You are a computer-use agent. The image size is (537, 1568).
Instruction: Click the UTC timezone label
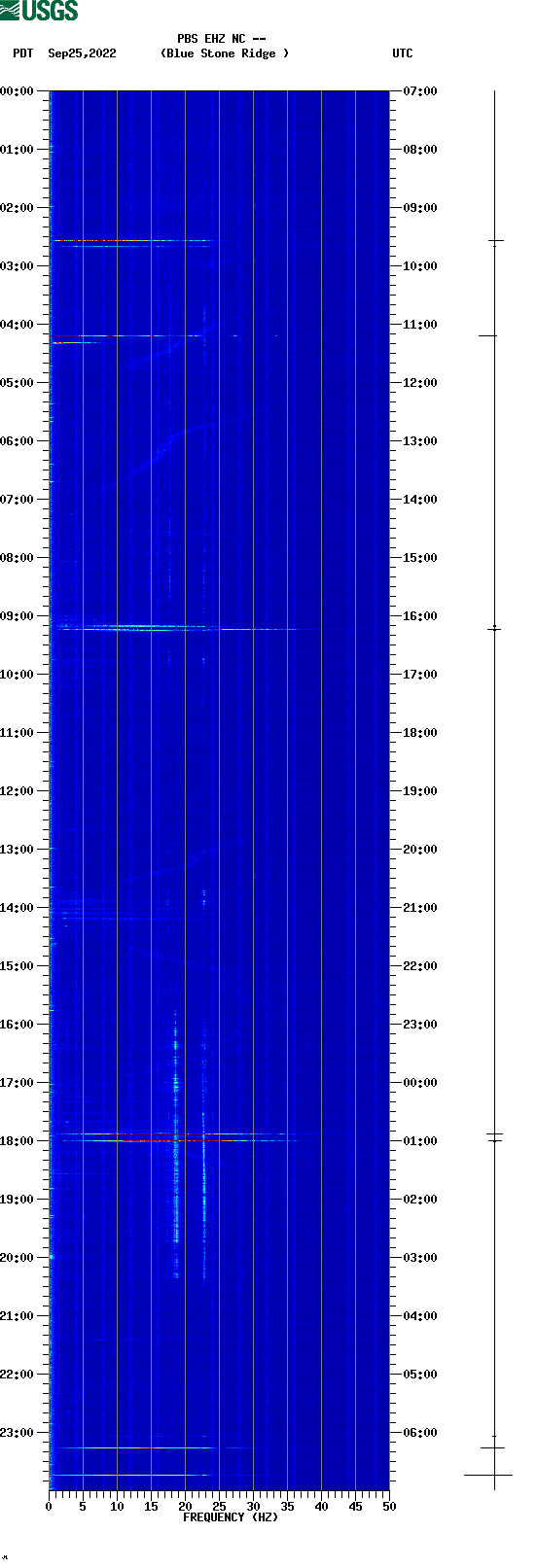402,53
